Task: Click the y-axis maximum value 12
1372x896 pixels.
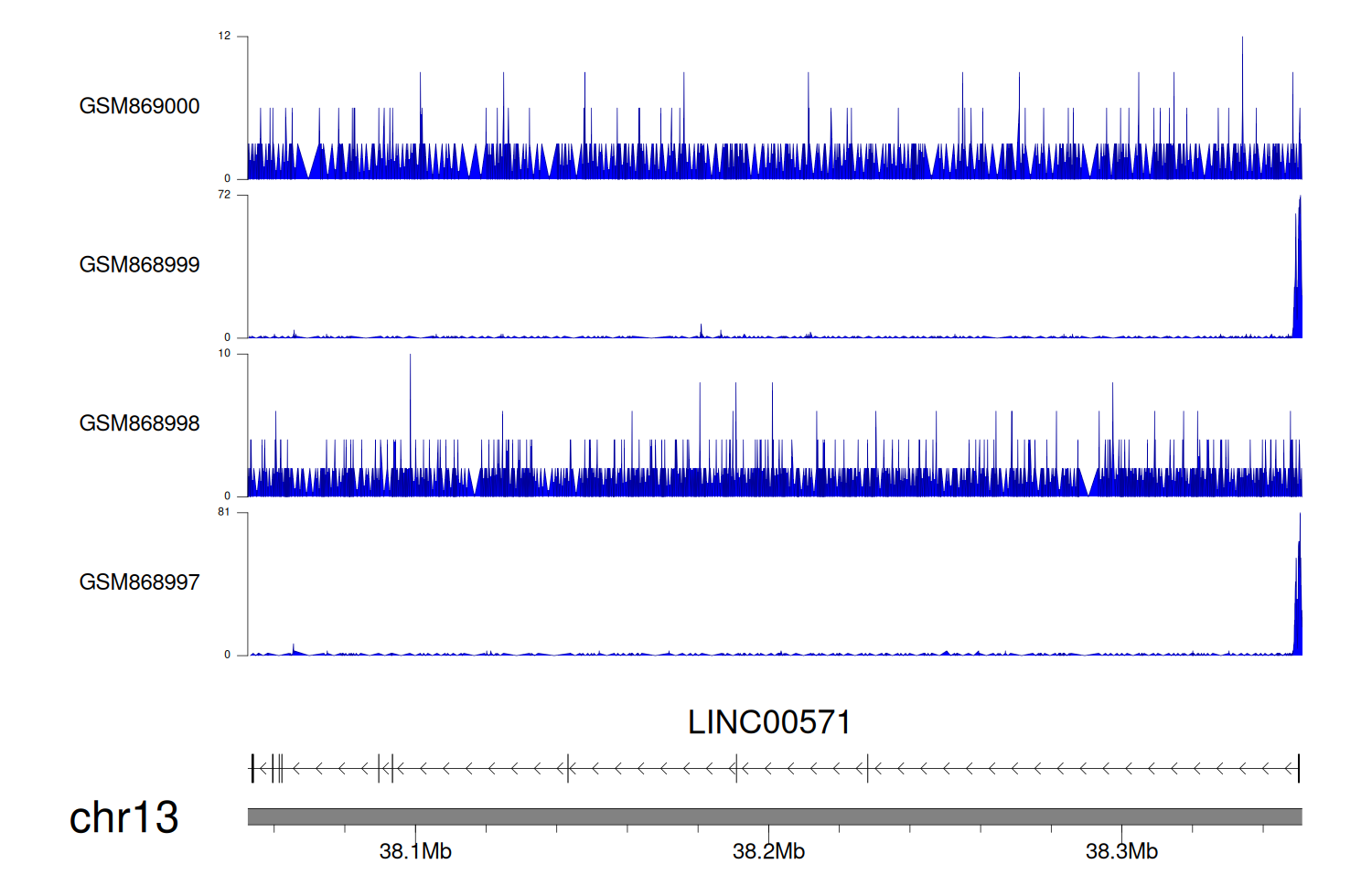Action: pyautogui.click(x=224, y=37)
